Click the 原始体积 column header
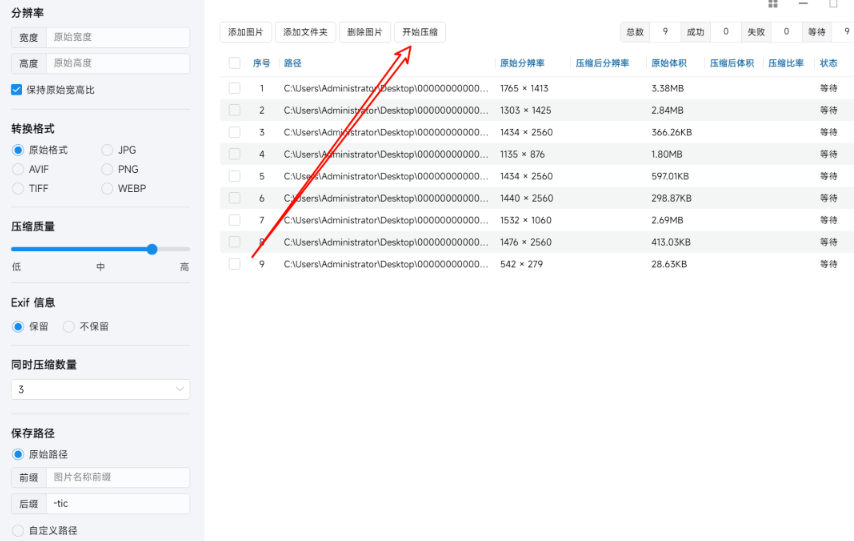 tap(669, 63)
